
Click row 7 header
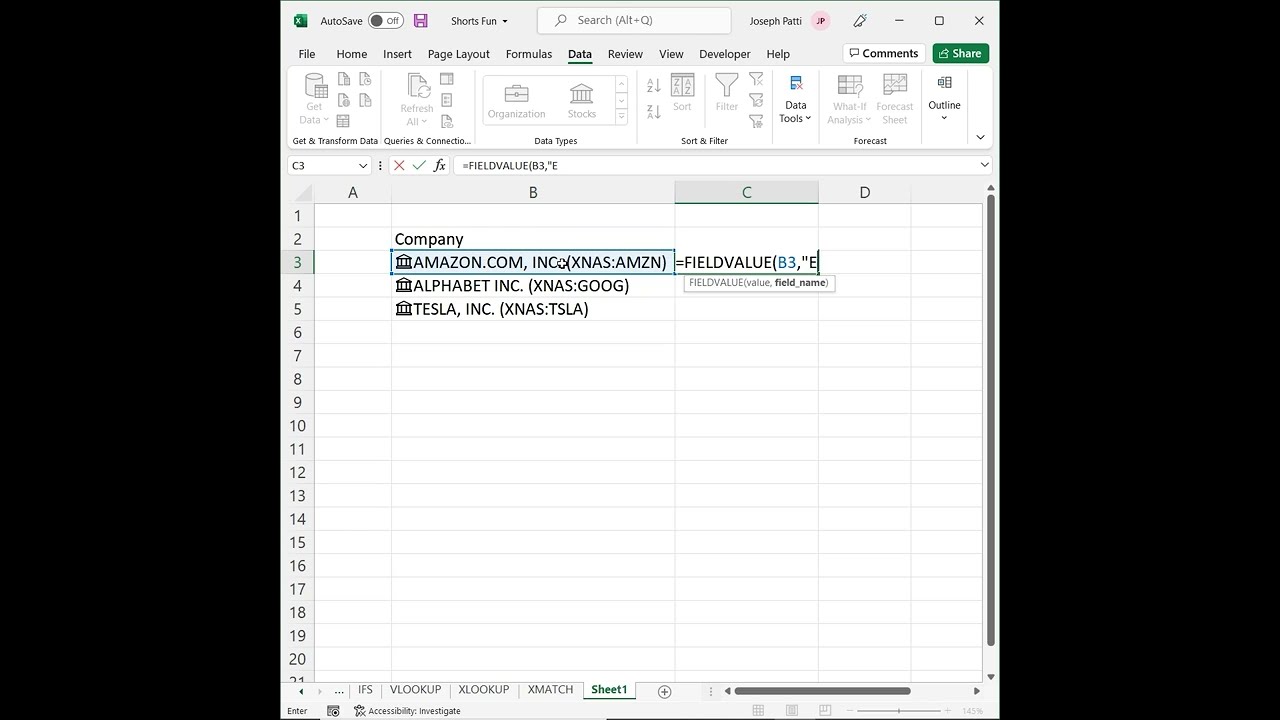click(x=298, y=356)
